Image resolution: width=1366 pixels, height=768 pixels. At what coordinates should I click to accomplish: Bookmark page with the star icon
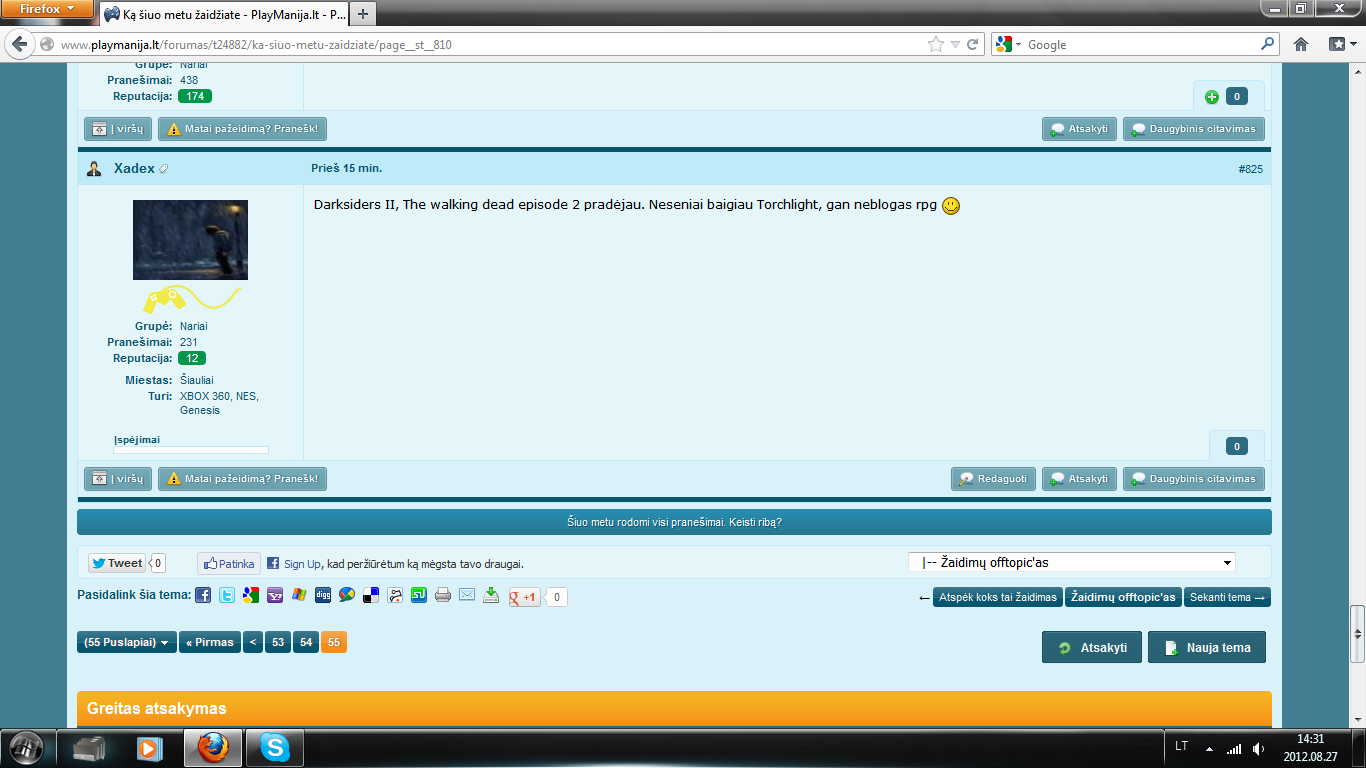pyautogui.click(x=936, y=44)
